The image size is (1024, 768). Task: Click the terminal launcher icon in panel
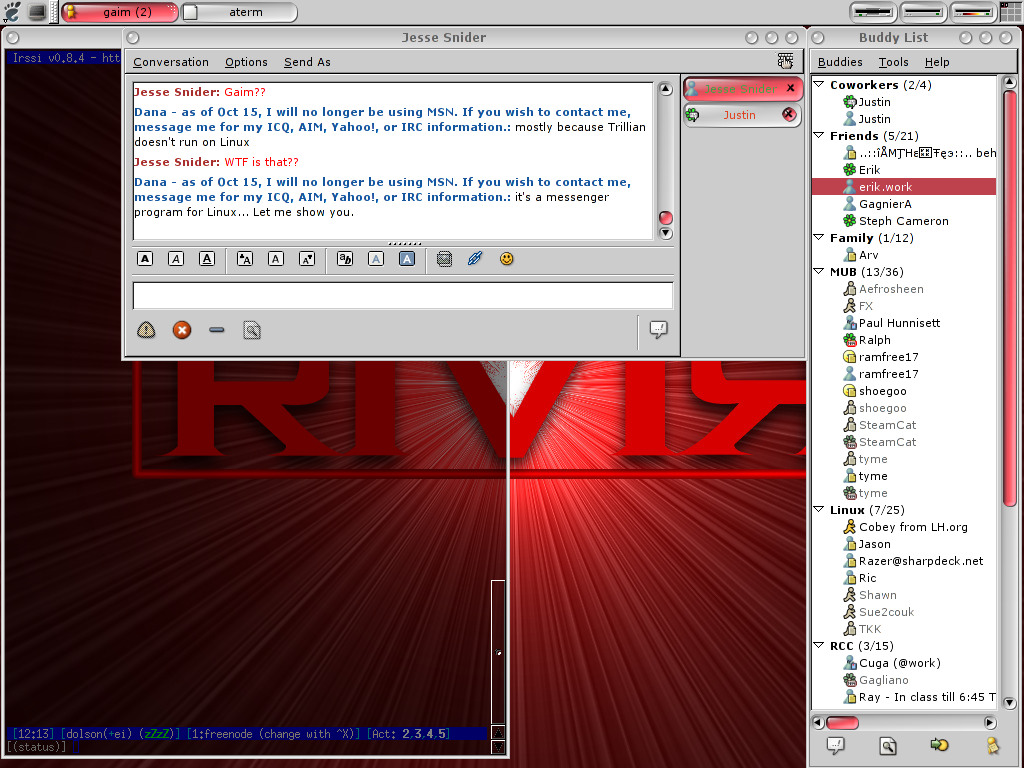pyautogui.click(x=37, y=12)
